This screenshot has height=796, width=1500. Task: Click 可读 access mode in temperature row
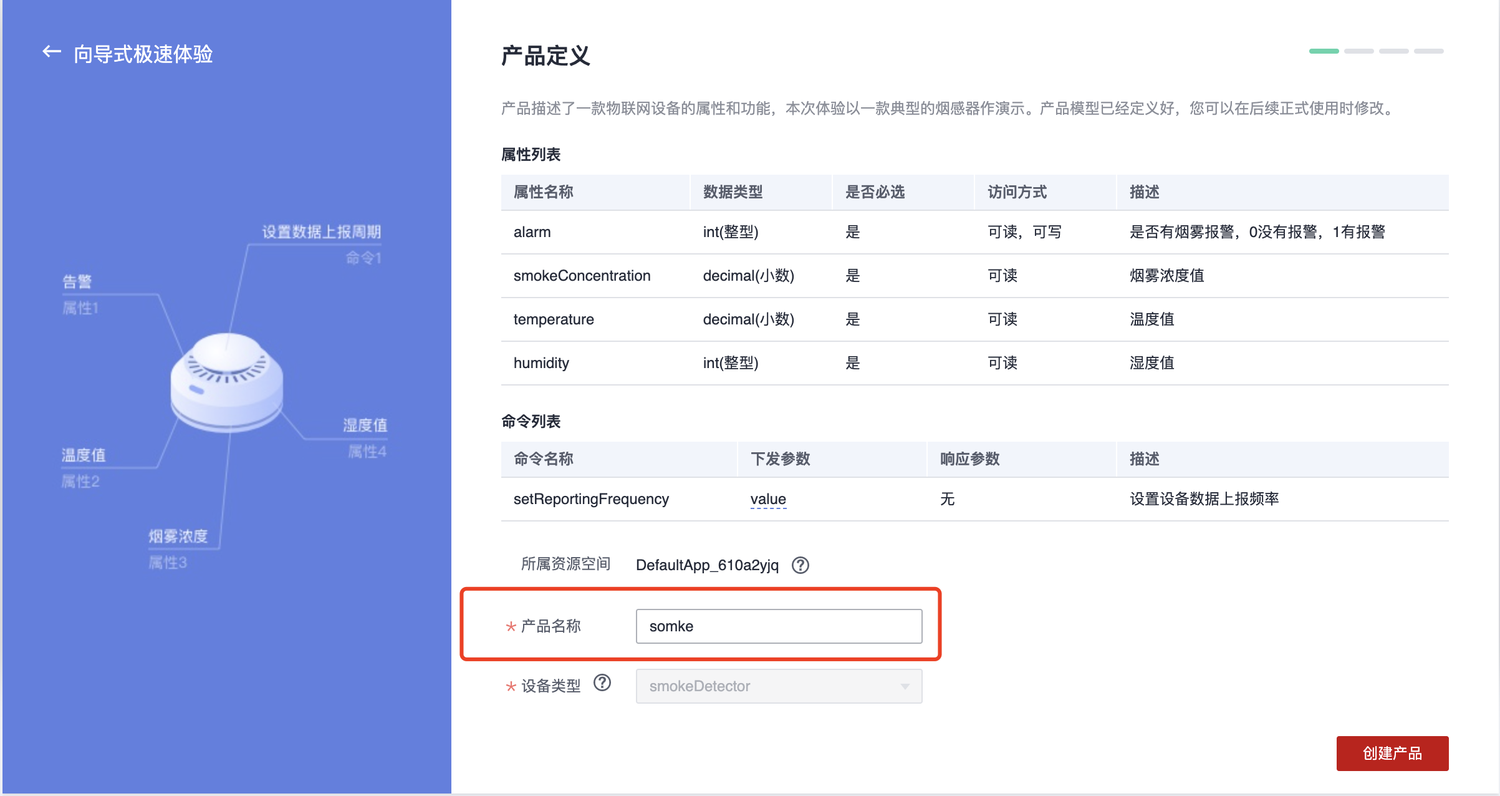coord(1002,319)
